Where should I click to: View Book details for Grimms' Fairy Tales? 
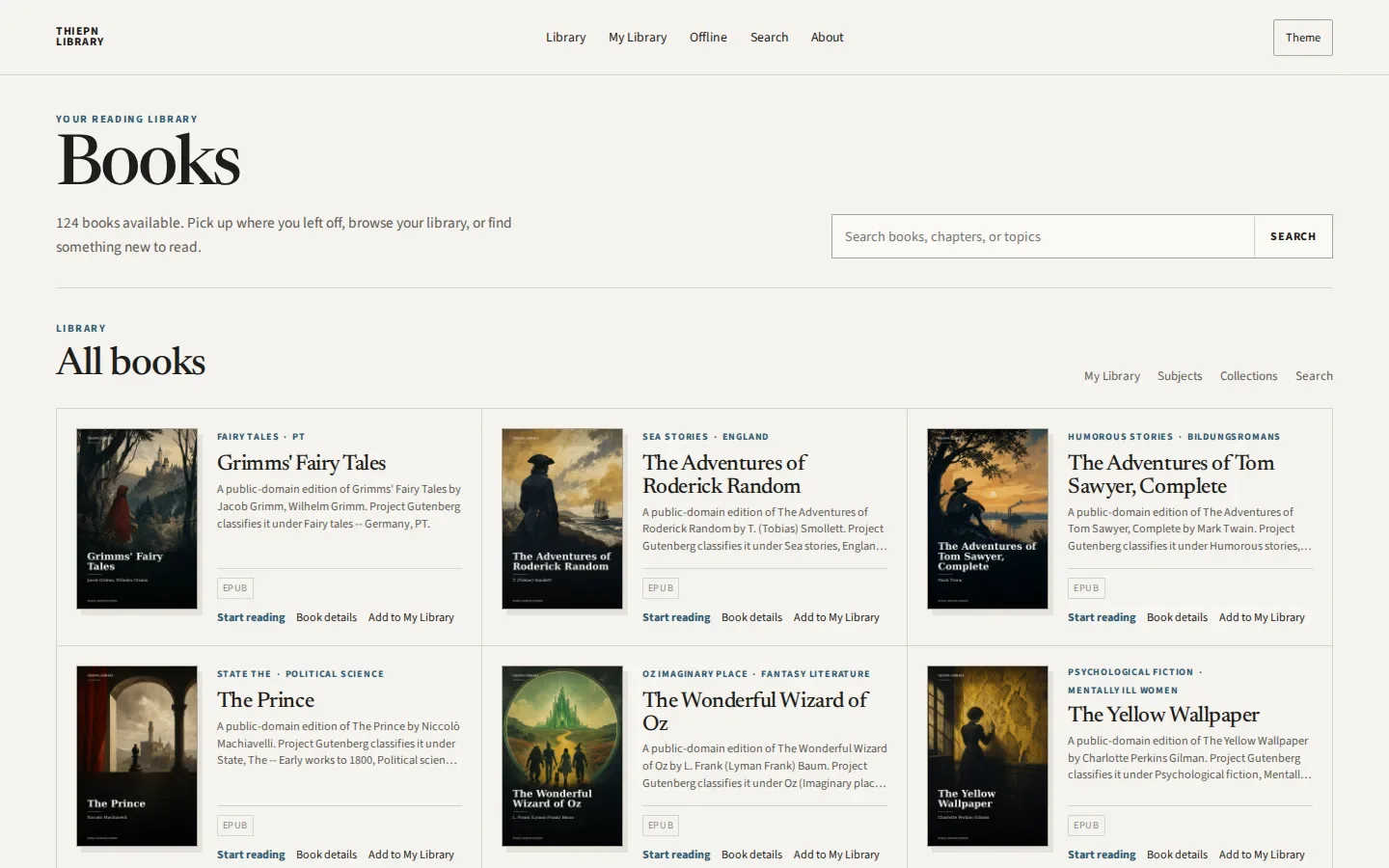pyautogui.click(x=326, y=617)
